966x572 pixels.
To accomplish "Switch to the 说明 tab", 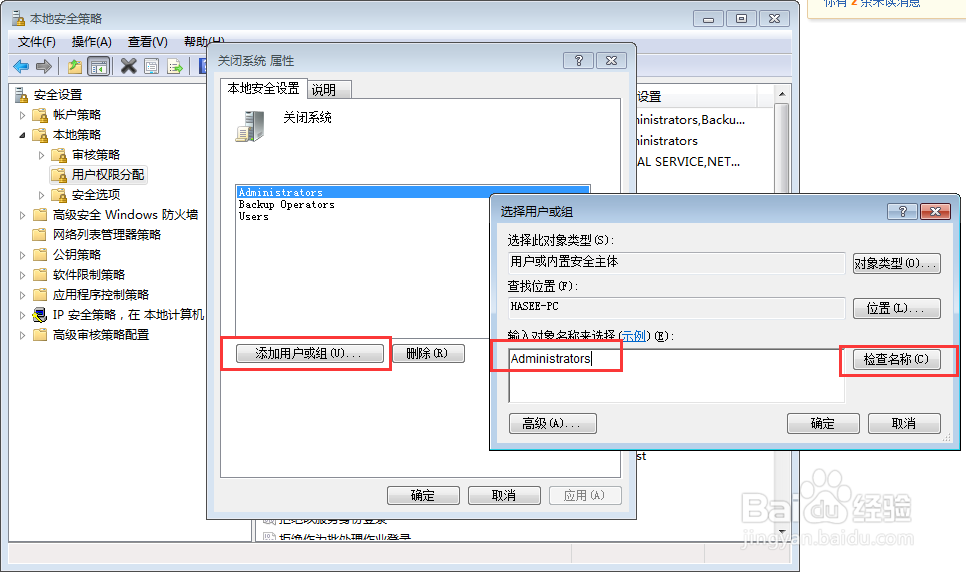I will 324,90.
